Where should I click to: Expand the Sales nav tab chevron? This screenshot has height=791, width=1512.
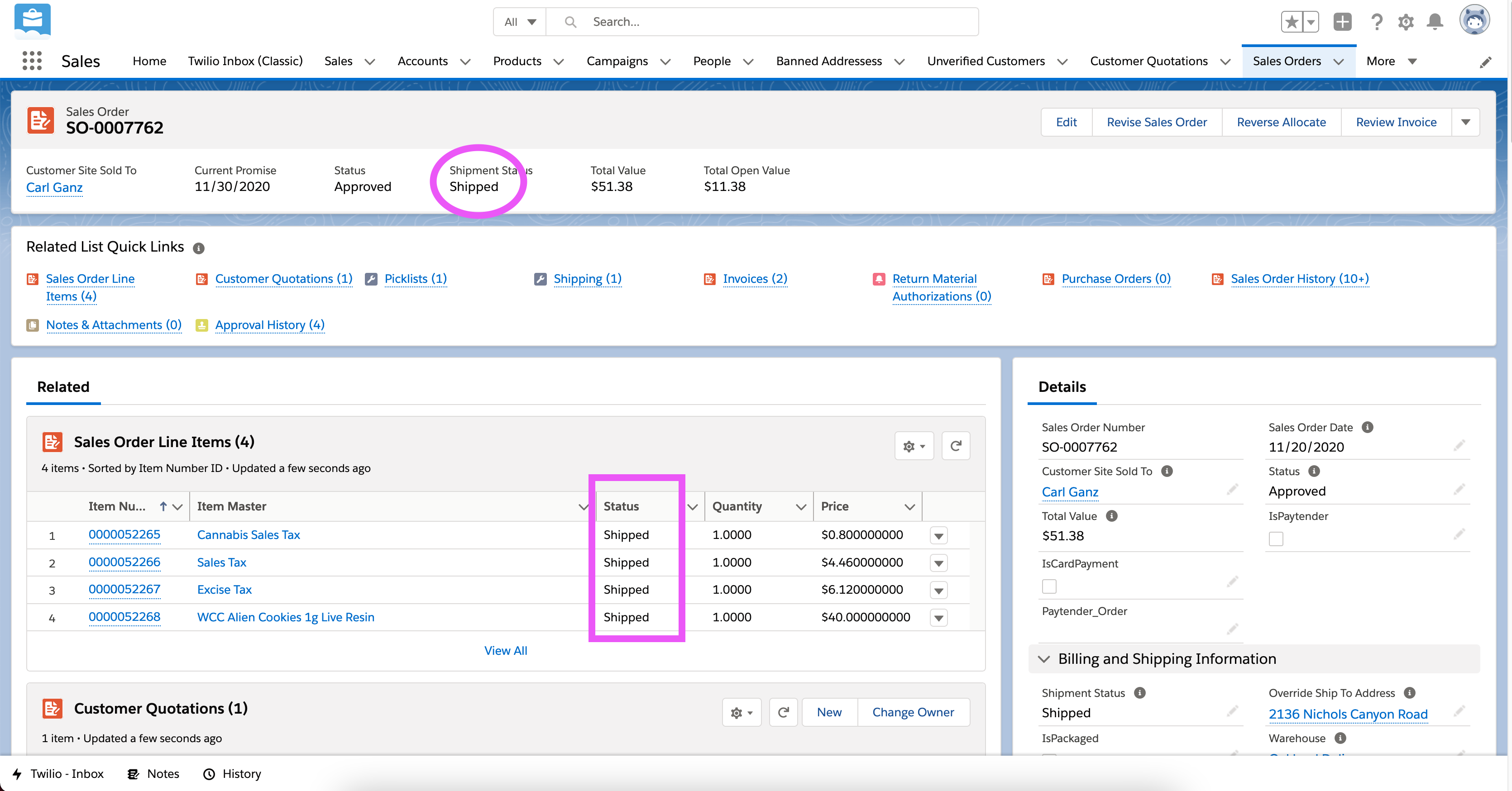(x=369, y=62)
